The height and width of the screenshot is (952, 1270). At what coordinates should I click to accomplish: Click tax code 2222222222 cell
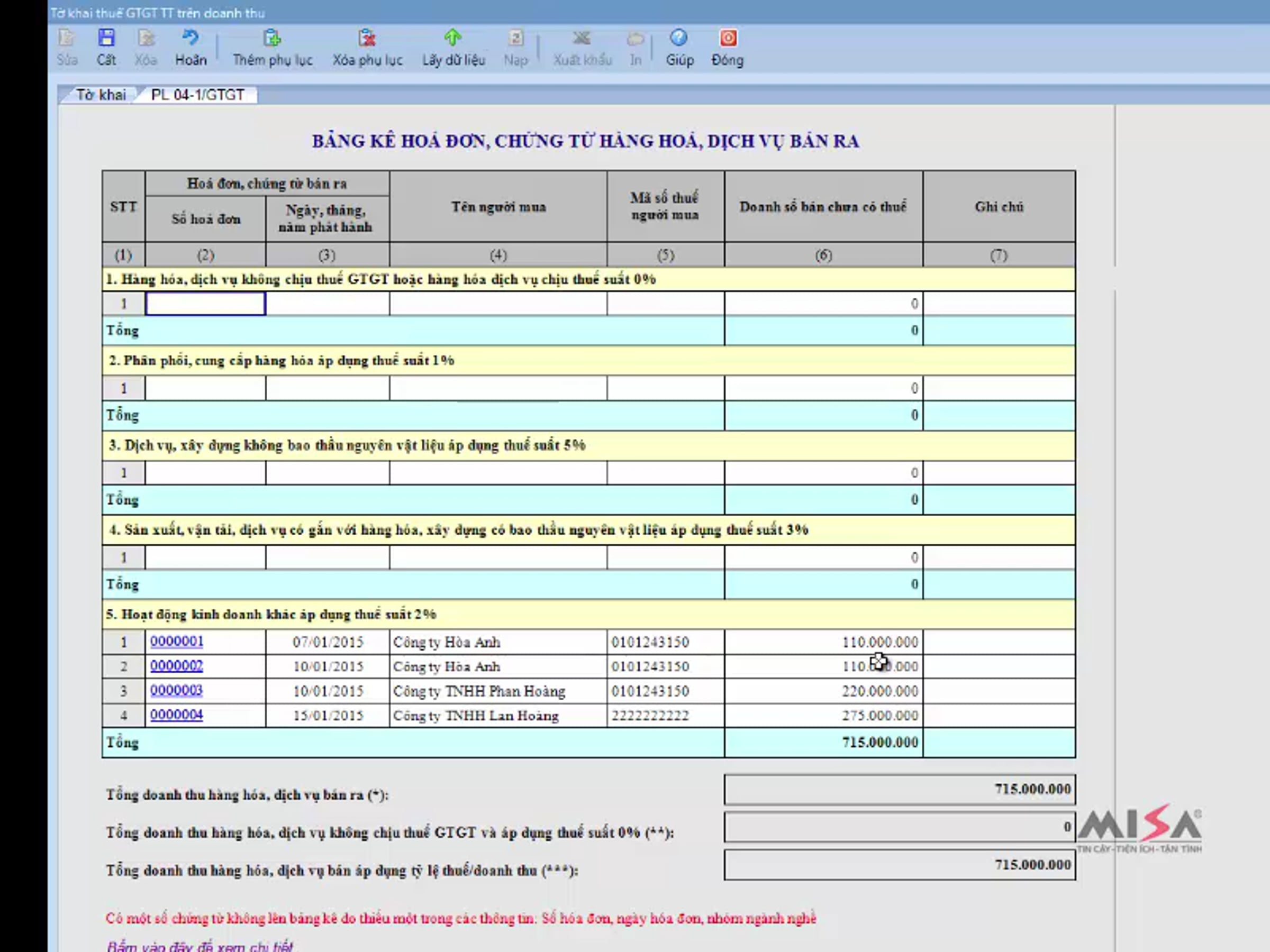[x=666, y=716]
